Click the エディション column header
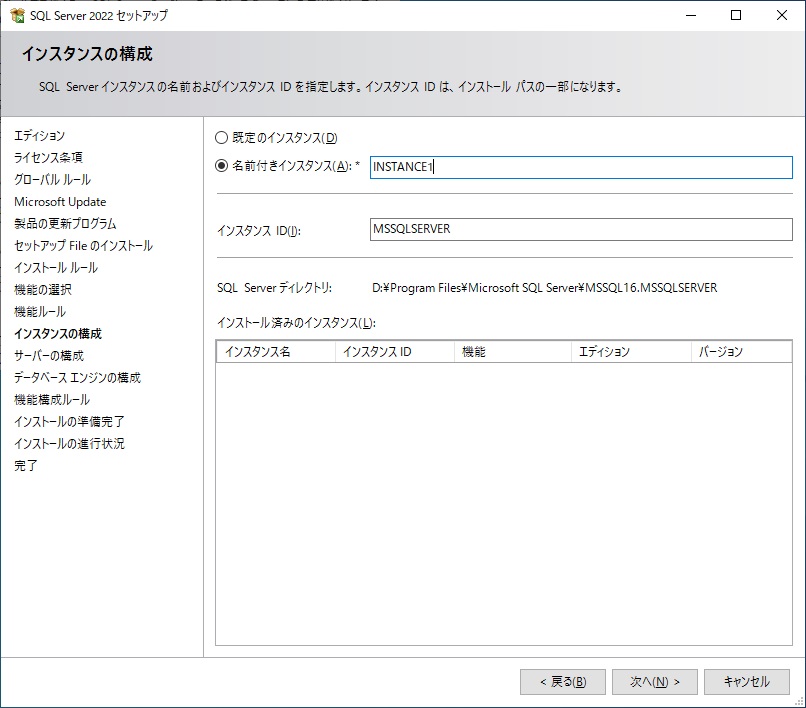Viewport: 806px width, 708px height. click(x=631, y=352)
